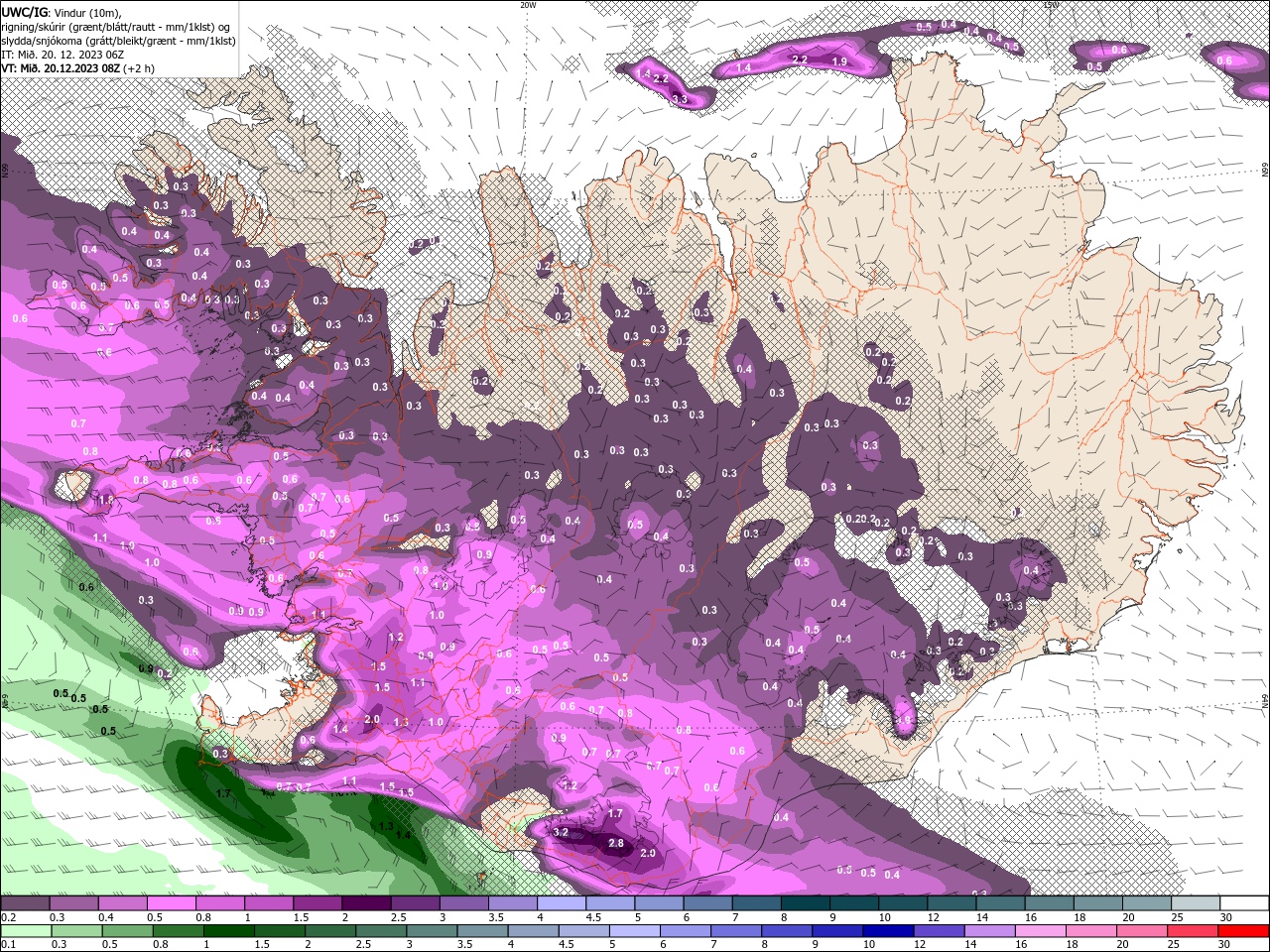Screen dimensions: 1270x952
Task: Click the '0.2' label on the snow legend scale
Action: 8,917
